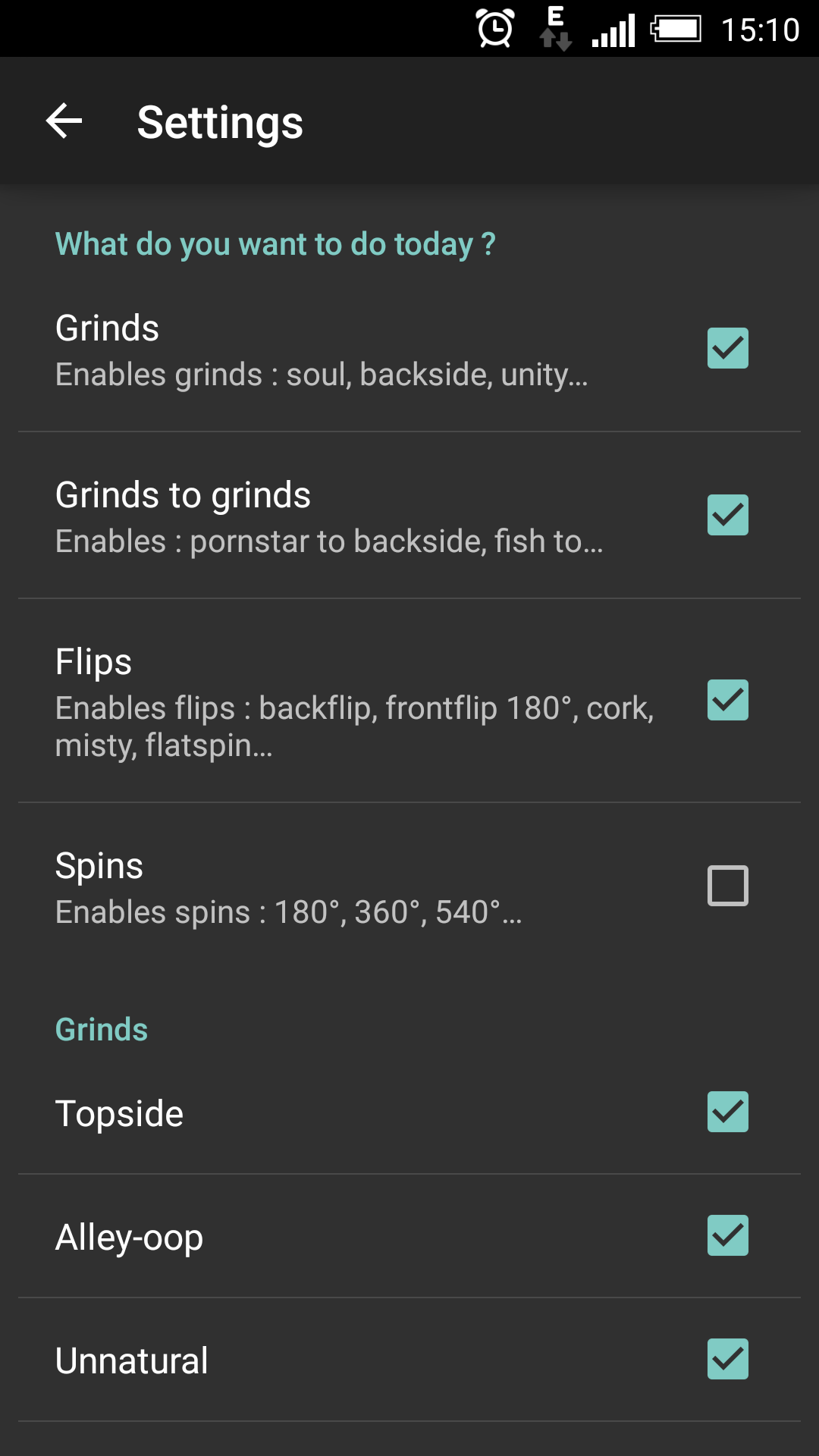
Task: Tap the 15:10 clock in status bar
Action: (x=760, y=30)
